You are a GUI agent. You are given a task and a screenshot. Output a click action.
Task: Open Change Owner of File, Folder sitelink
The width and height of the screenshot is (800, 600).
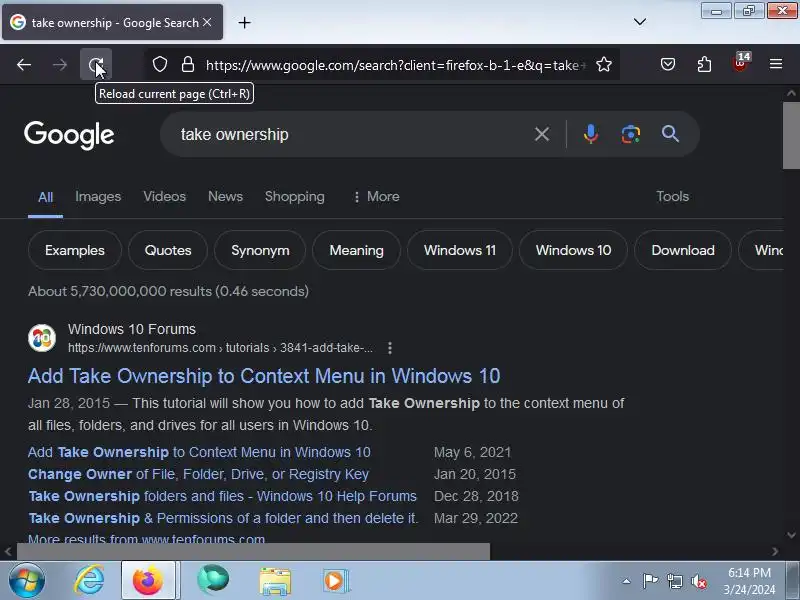click(x=198, y=474)
